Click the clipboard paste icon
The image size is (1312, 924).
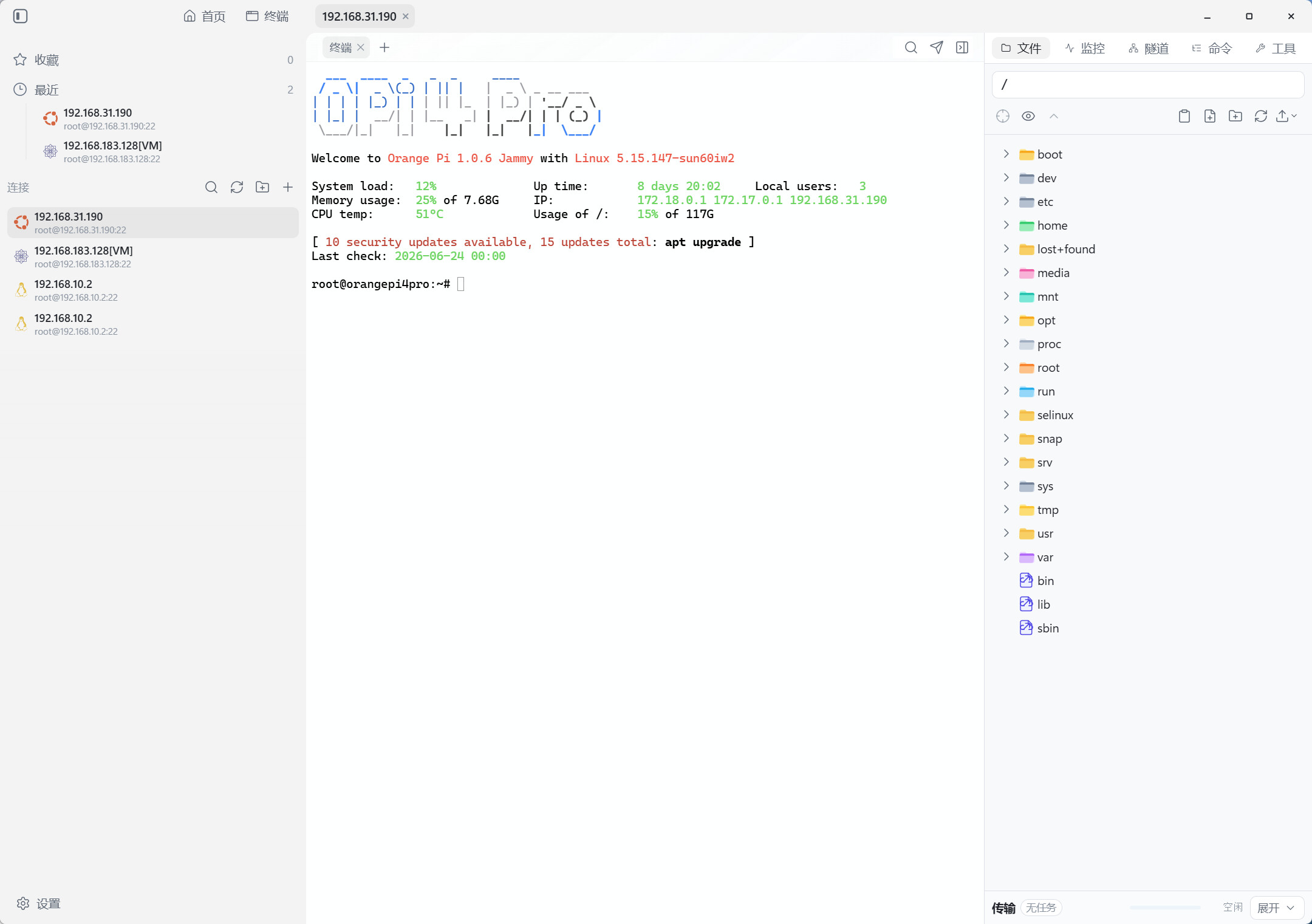coord(1184,116)
